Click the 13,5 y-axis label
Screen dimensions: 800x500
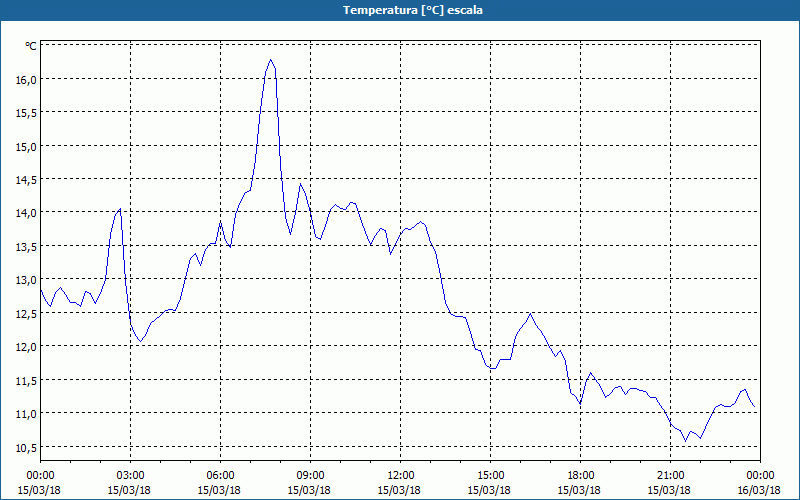click(x=26, y=246)
